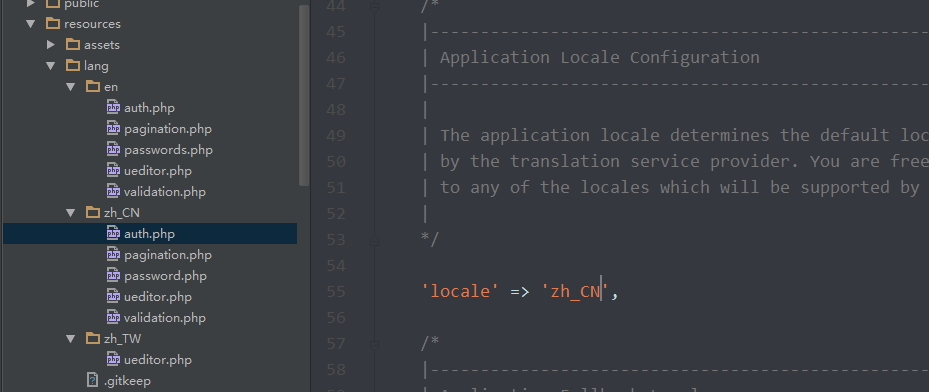The width and height of the screenshot is (929, 392).
Task: Click line number 55 in gutter
Action: coord(336,291)
